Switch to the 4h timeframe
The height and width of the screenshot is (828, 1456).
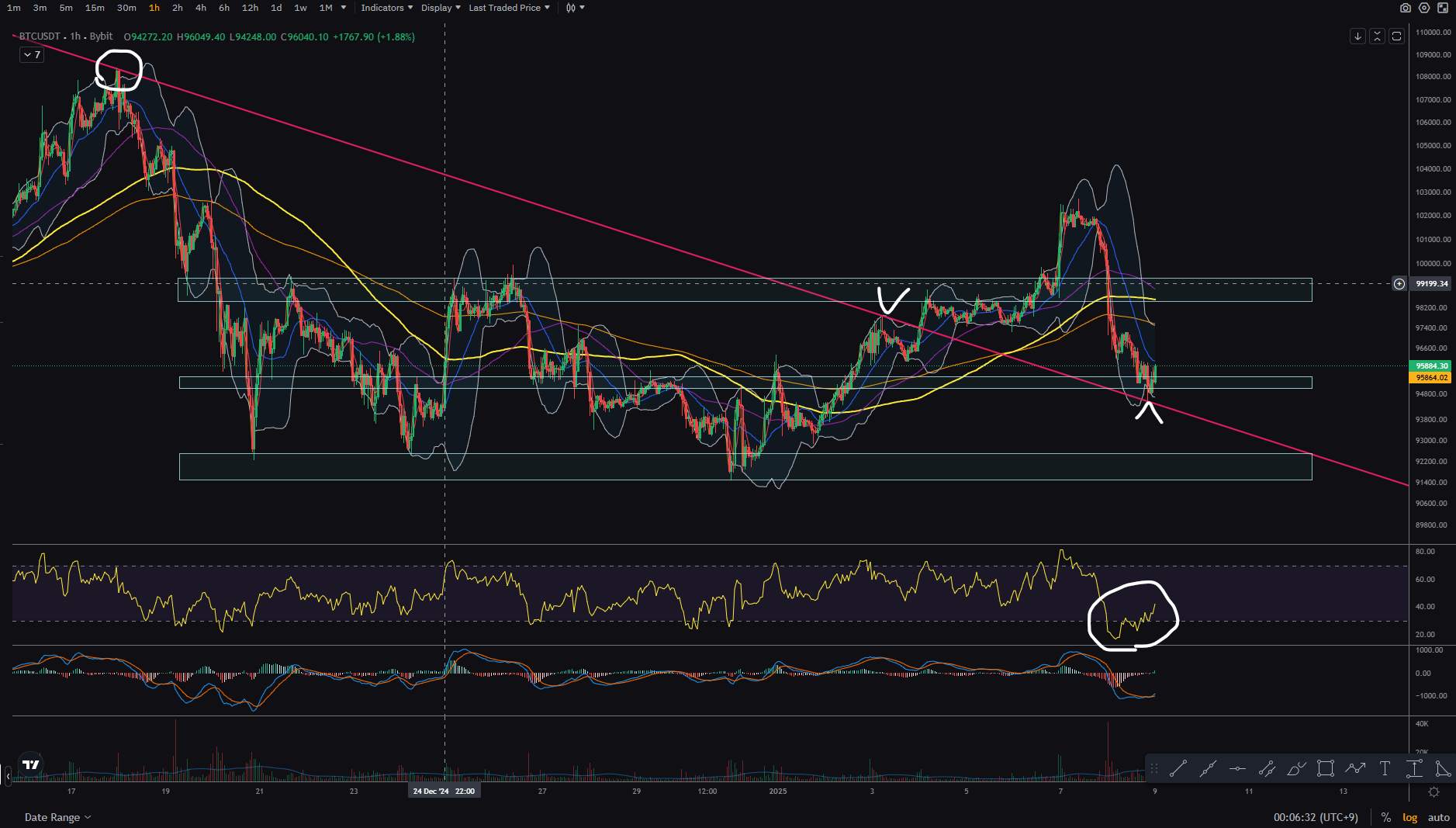(x=201, y=8)
